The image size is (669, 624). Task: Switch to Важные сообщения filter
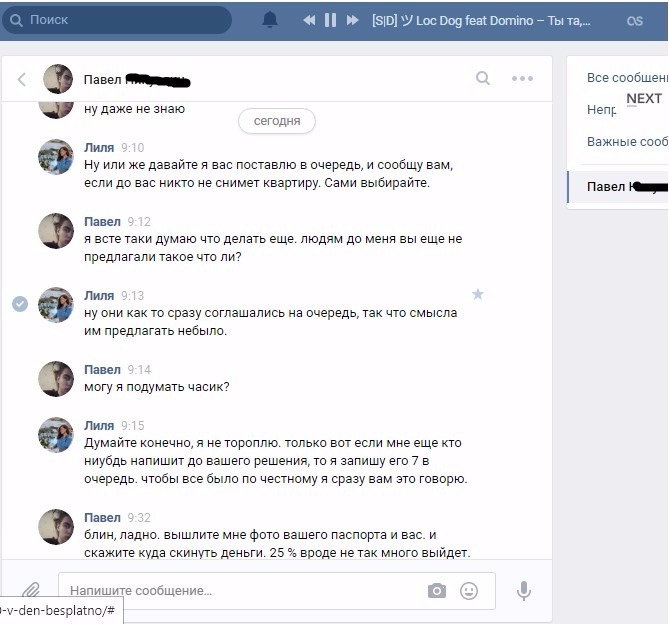pos(627,142)
